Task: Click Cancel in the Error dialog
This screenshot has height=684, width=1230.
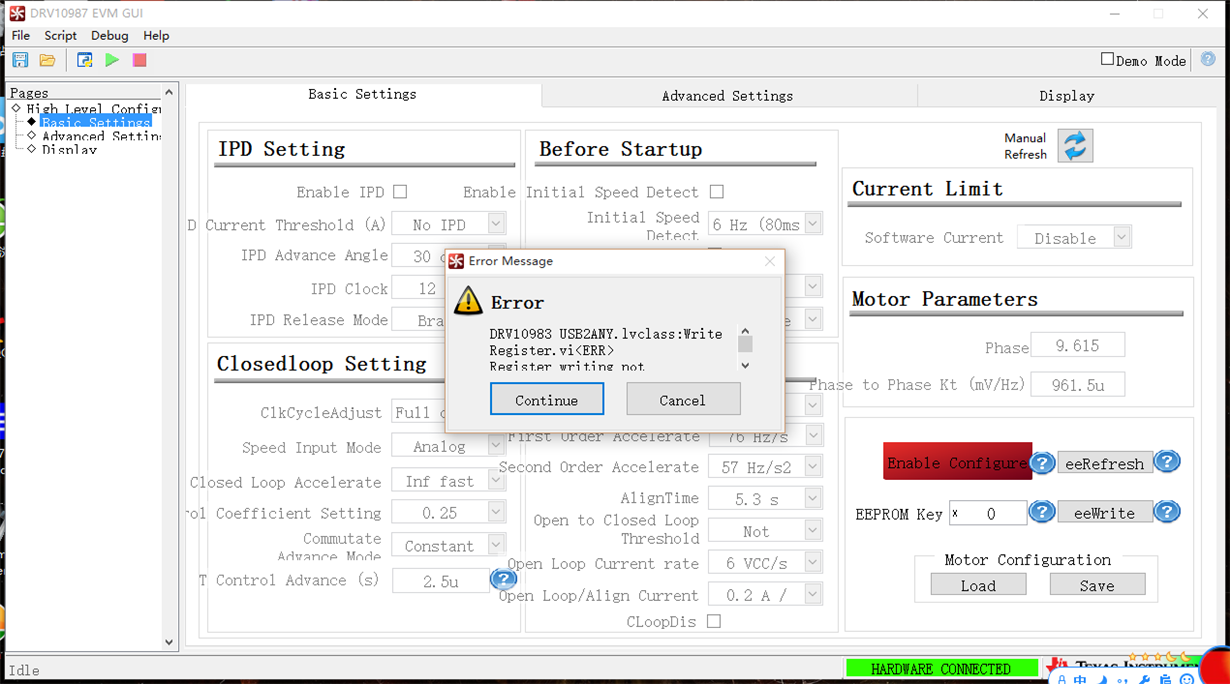Action: pyautogui.click(x=683, y=399)
